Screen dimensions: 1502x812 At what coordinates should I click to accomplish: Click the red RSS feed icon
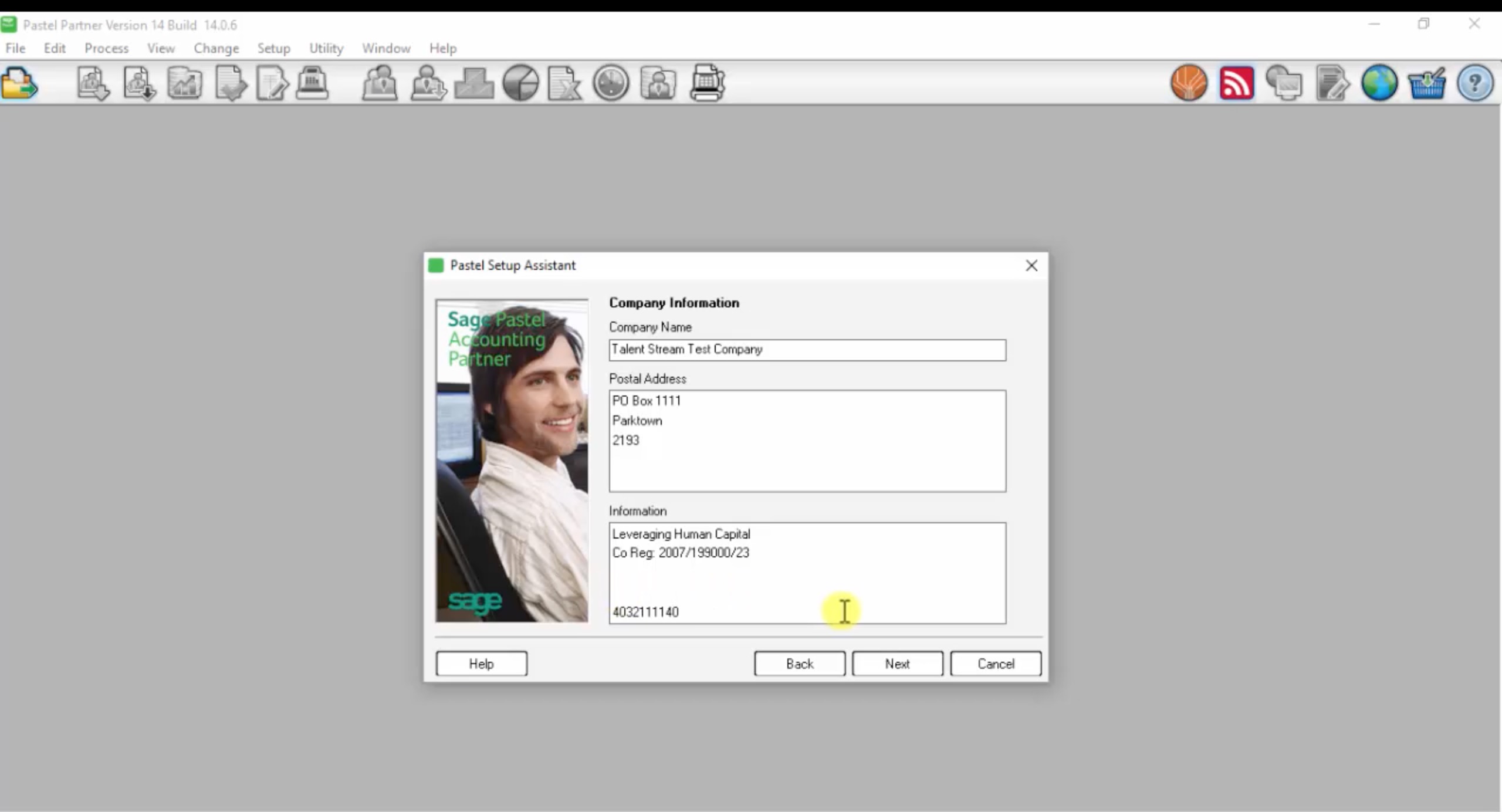point(1236,83)
